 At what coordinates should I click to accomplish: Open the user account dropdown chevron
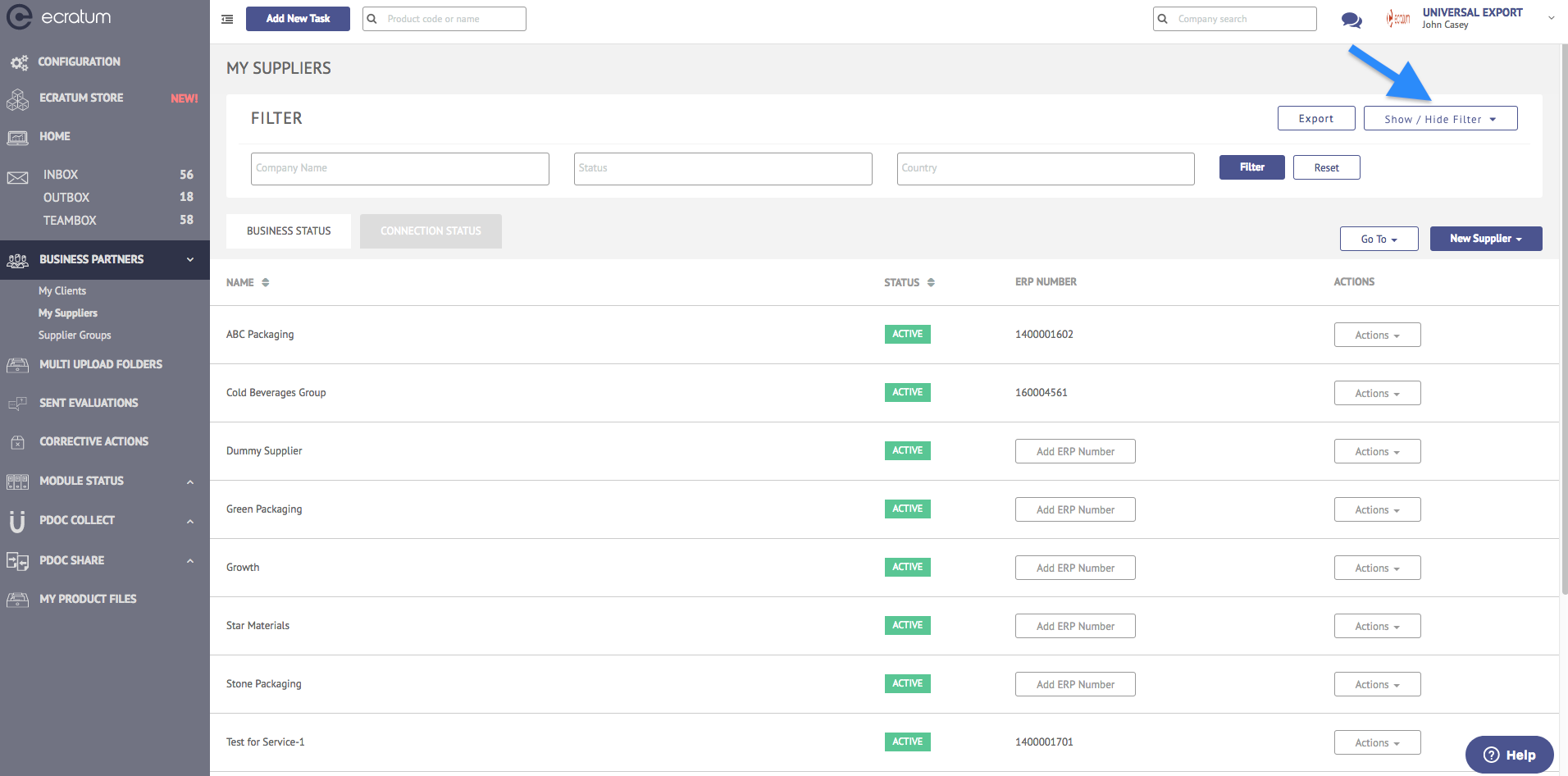(1551, 18)
